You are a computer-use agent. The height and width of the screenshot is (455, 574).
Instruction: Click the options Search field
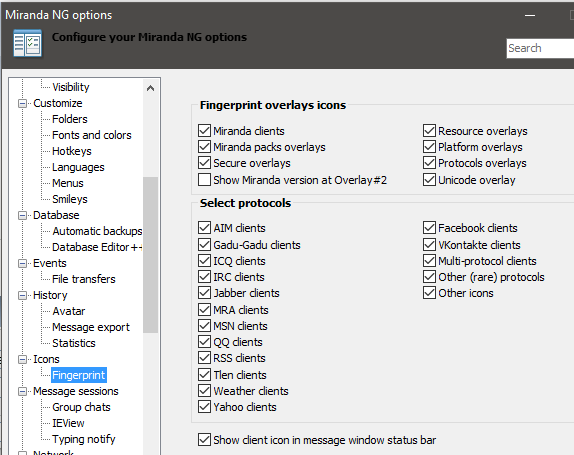tap(540, 48)
